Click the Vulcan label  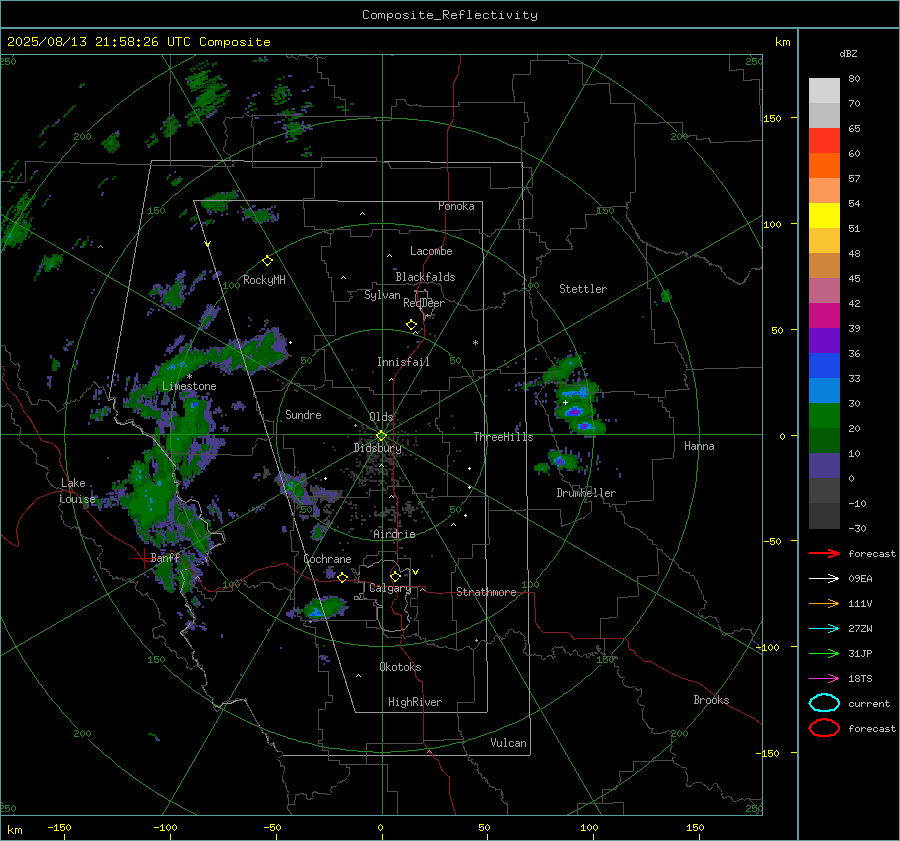click(x=508, y=743)
